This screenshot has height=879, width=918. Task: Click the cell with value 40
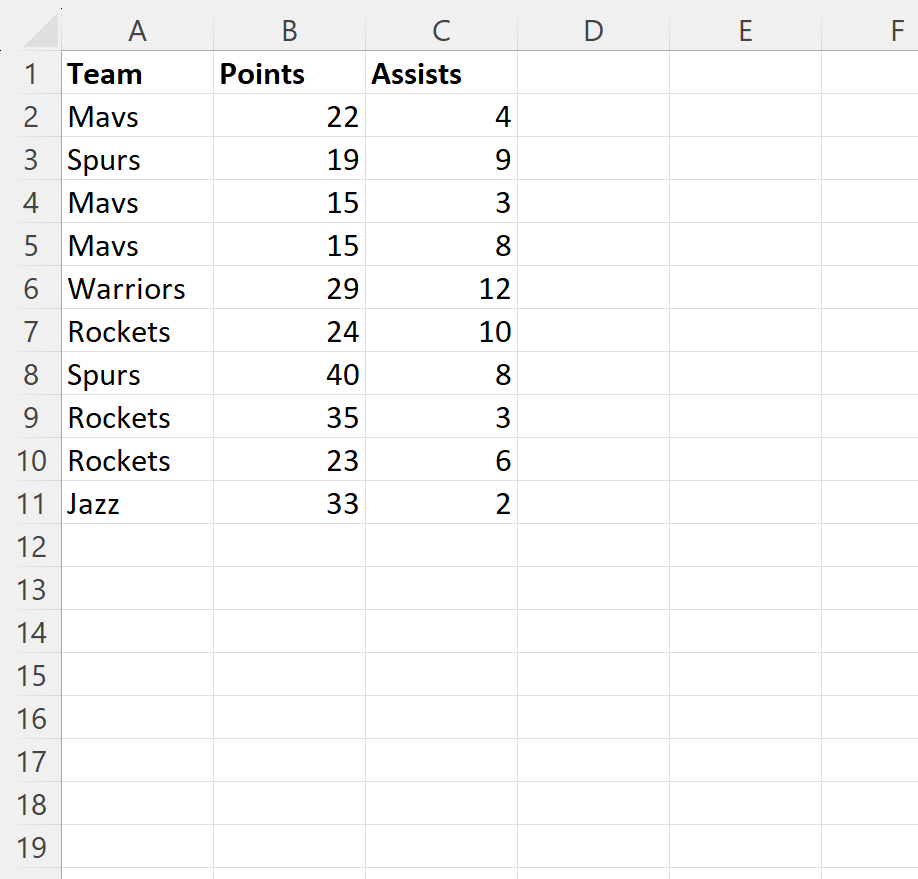click(x=289, y=374)
